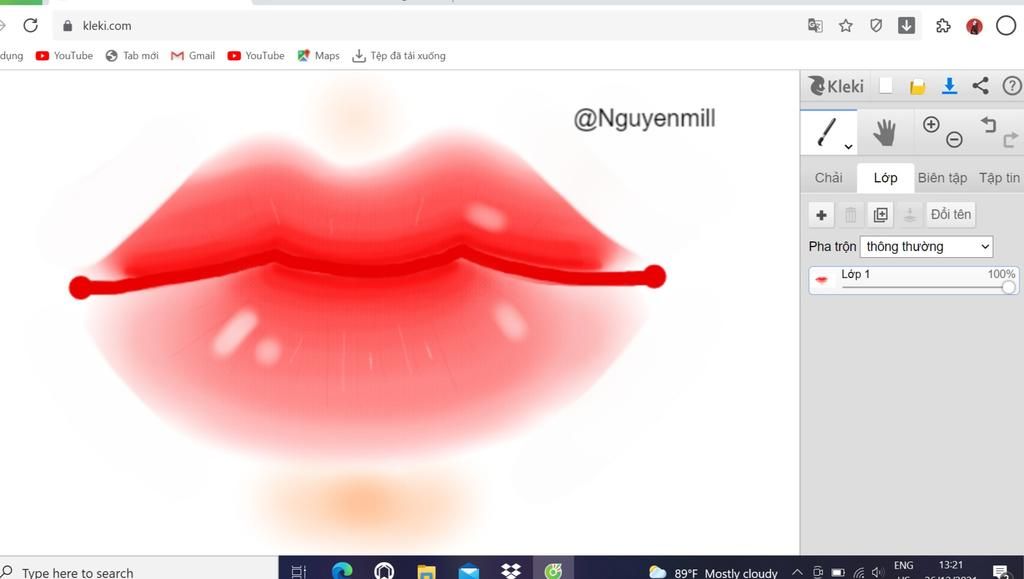Open Dropbox from the taskbar
The image size is (1024, 579).
[x=511, y=571]
